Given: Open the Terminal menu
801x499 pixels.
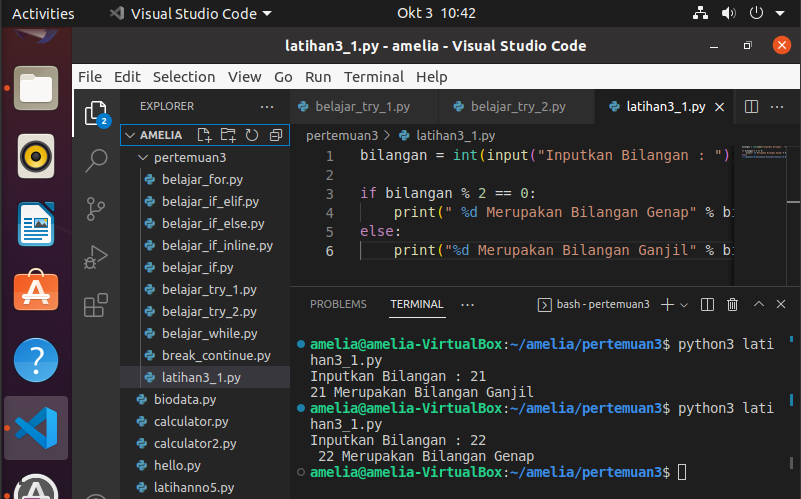Looking at the screenshot, I should [x=373, y=77].
